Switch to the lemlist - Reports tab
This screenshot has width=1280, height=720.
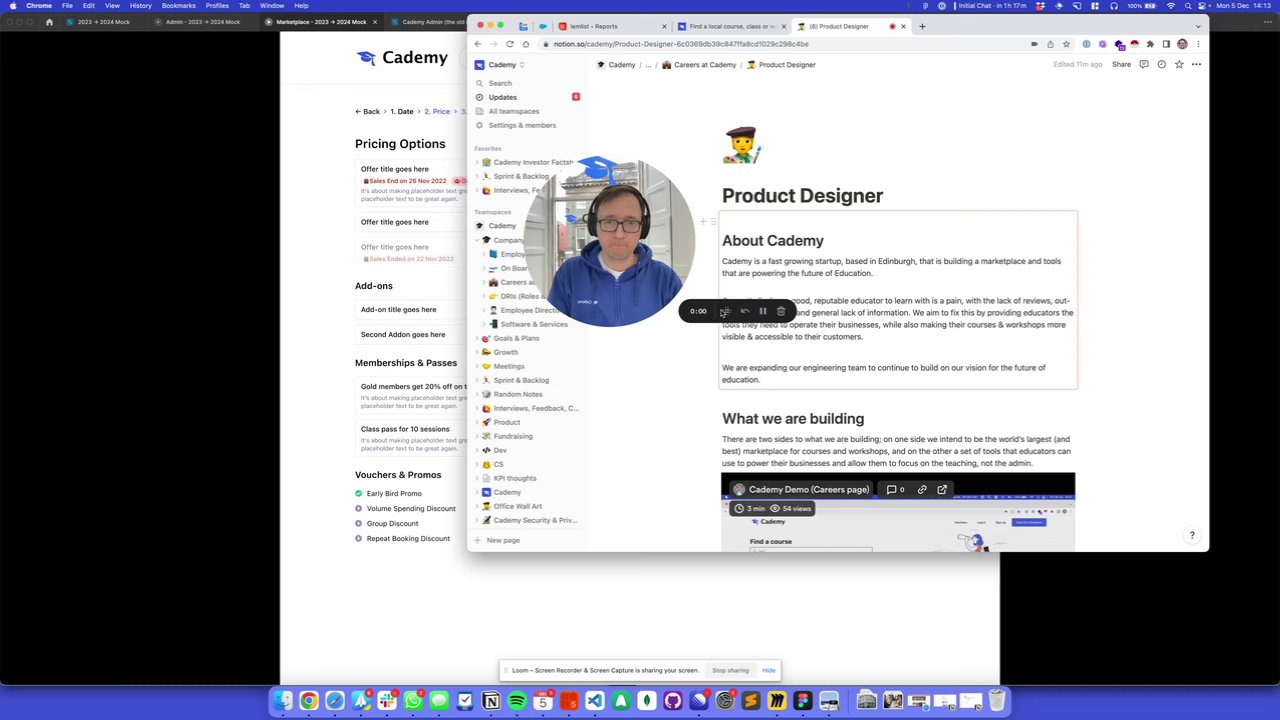(x=612, y=26)
